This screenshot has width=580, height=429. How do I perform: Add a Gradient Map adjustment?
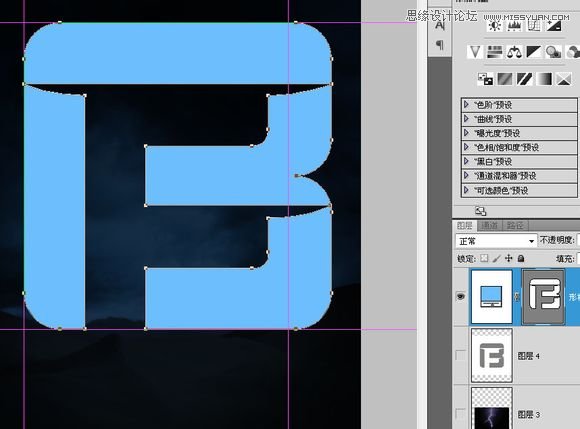pos(545,79)
